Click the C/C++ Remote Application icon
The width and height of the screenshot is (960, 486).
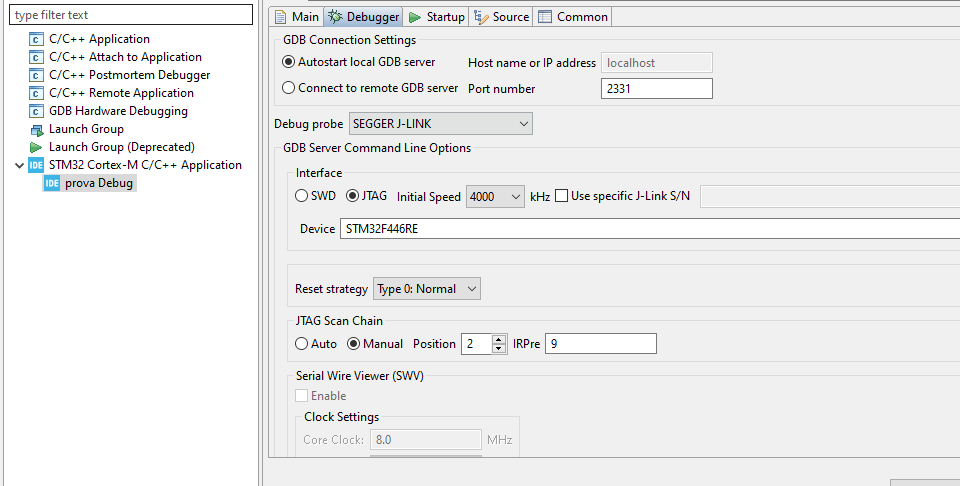tap(36, 93)
